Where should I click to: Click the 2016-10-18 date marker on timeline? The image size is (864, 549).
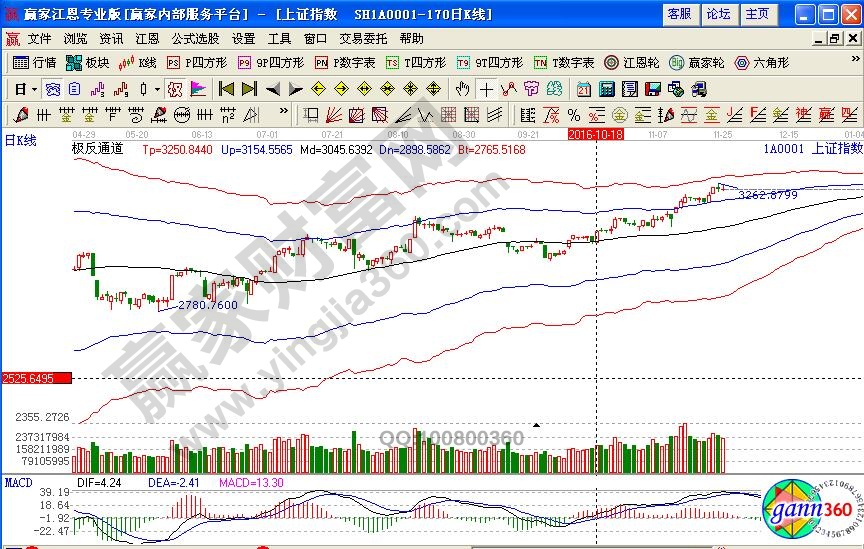[x=595, y=133]
